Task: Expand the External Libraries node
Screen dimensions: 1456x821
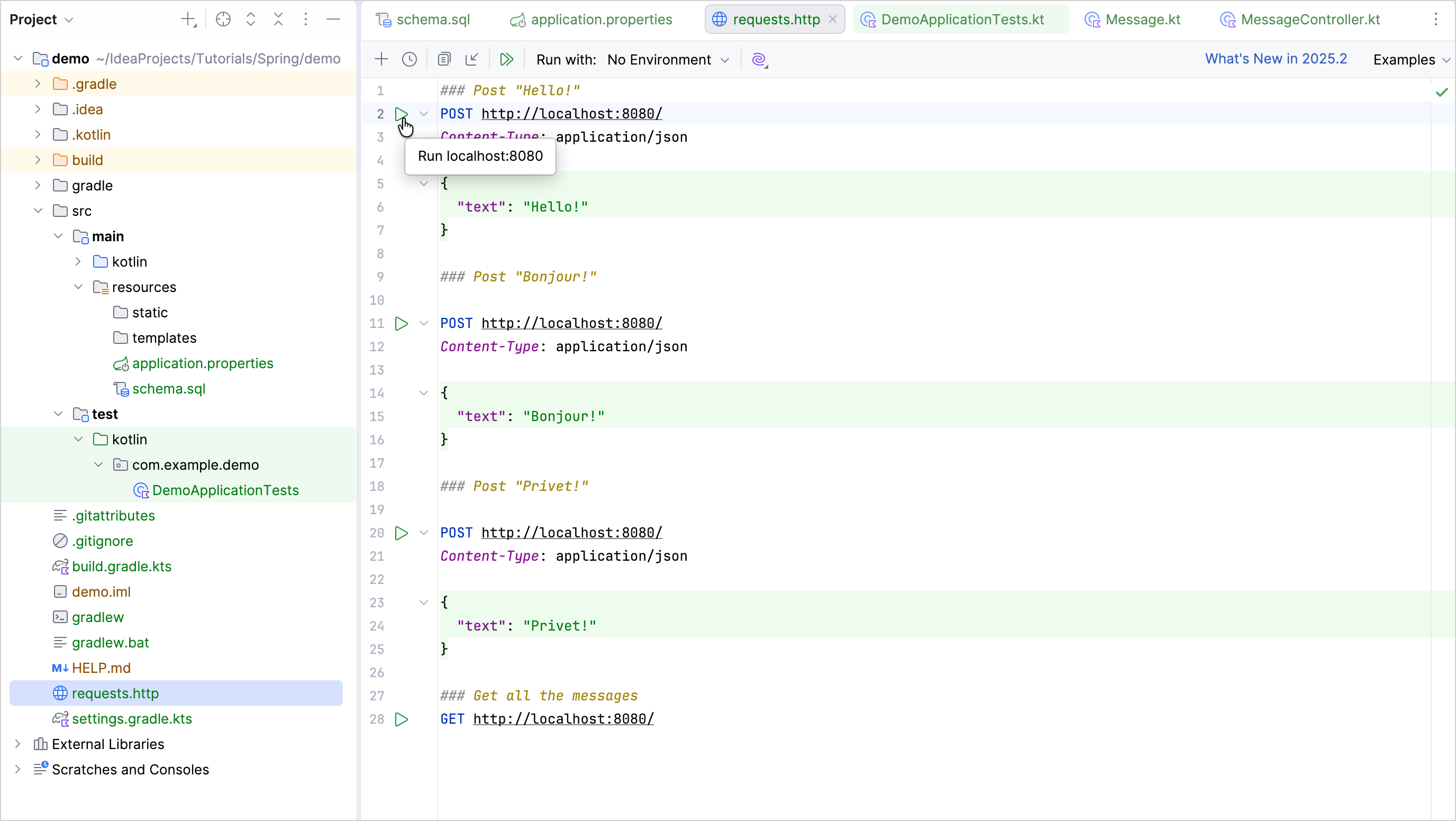Action: point(17,744)
